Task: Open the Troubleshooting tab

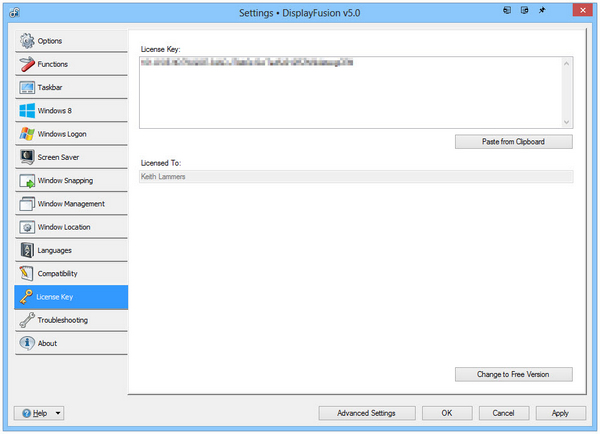Action: [71, 320]
